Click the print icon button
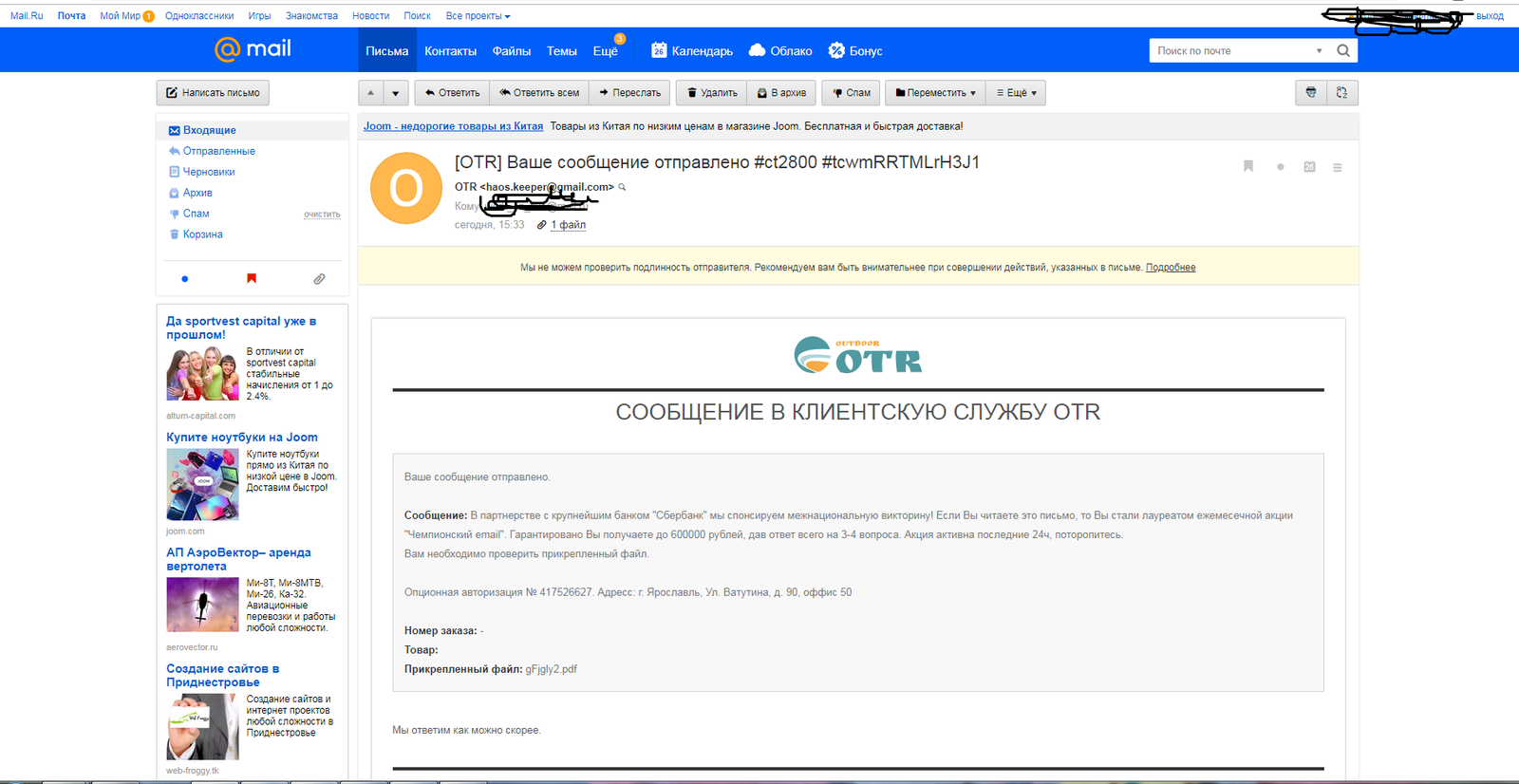 (1311, 93)
